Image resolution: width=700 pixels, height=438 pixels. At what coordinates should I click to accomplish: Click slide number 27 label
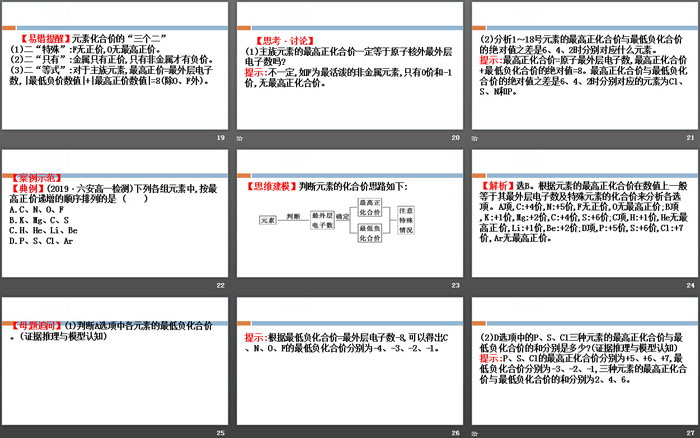coord(690,433)
